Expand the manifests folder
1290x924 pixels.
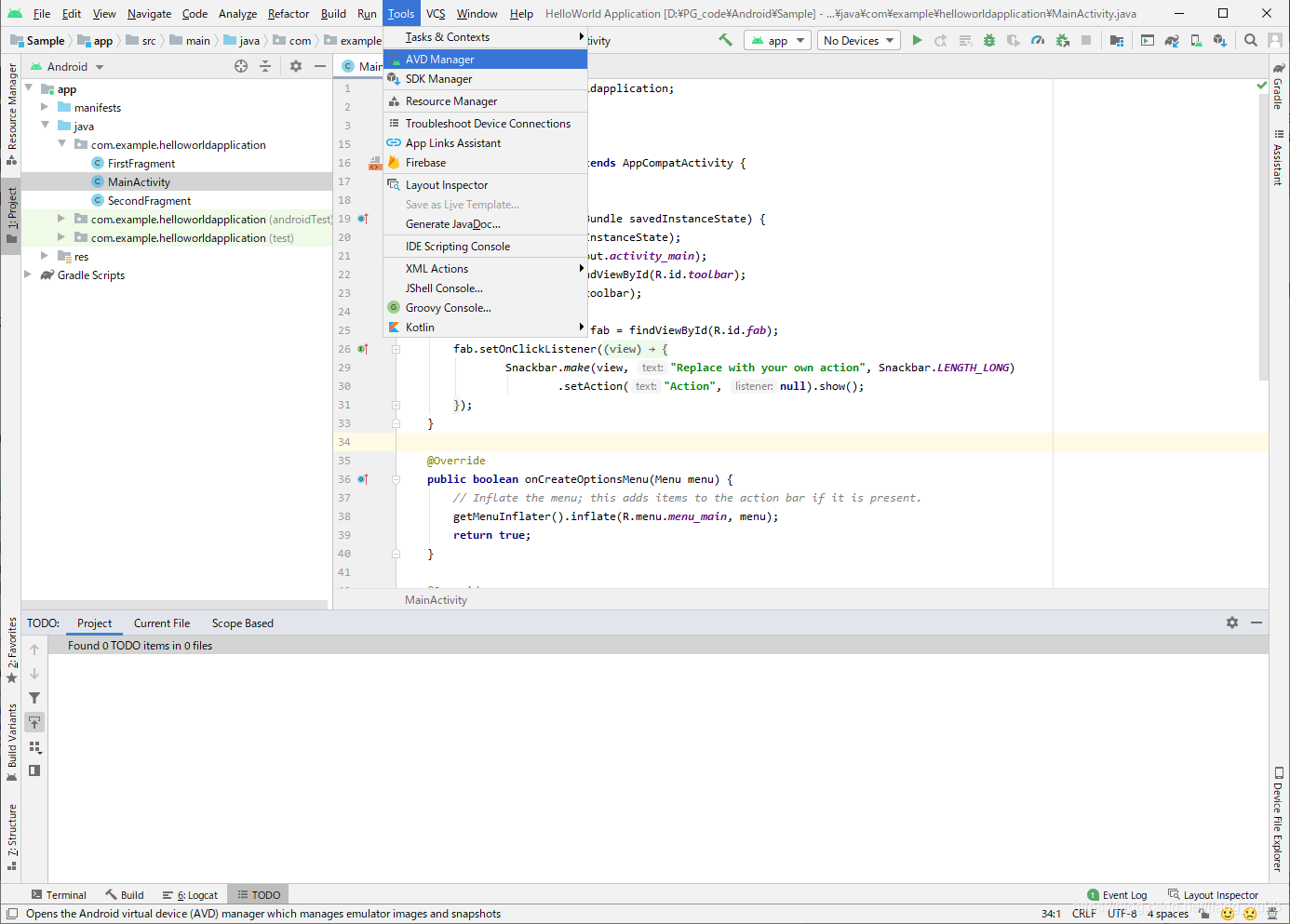coord(45,107)
